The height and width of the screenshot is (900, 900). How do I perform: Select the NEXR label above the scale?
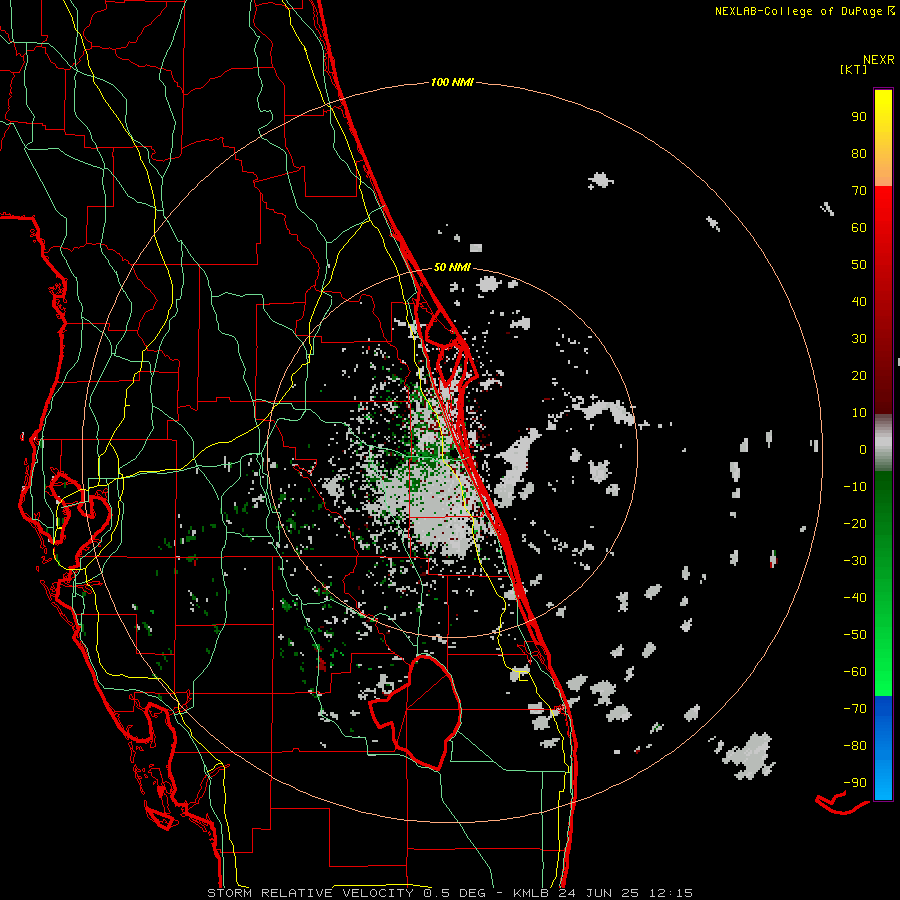point(879,60)
